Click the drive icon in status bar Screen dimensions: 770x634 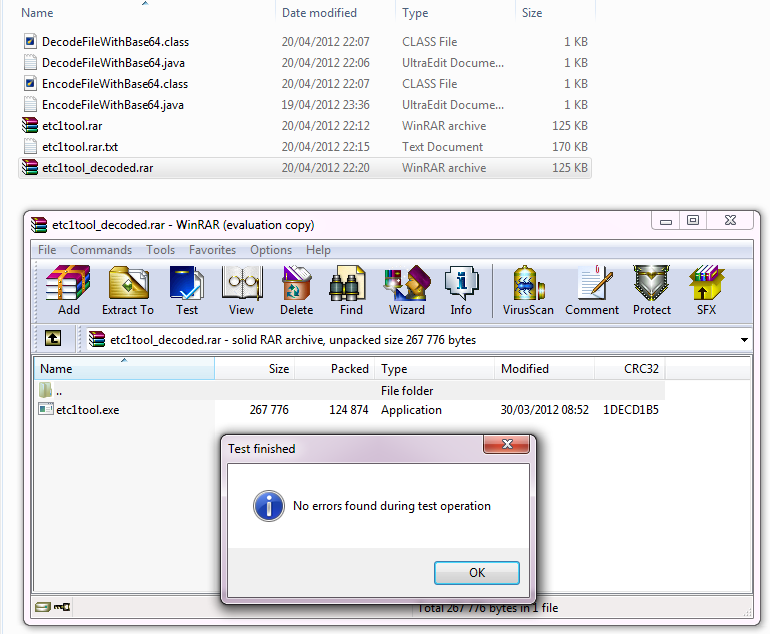point(42,607)
